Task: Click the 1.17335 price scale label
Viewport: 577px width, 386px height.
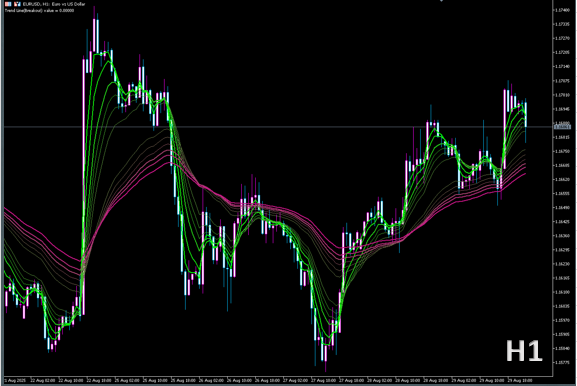Action: tap(562, 24)
